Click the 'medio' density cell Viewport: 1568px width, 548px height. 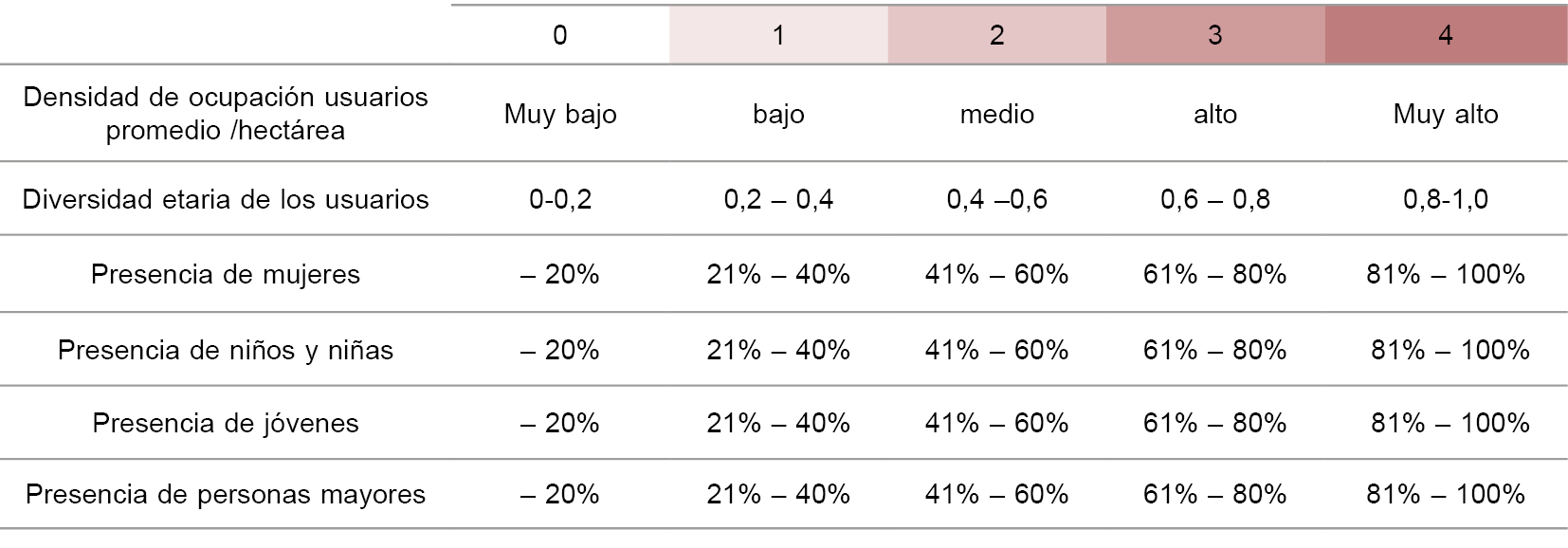[996, 115]
